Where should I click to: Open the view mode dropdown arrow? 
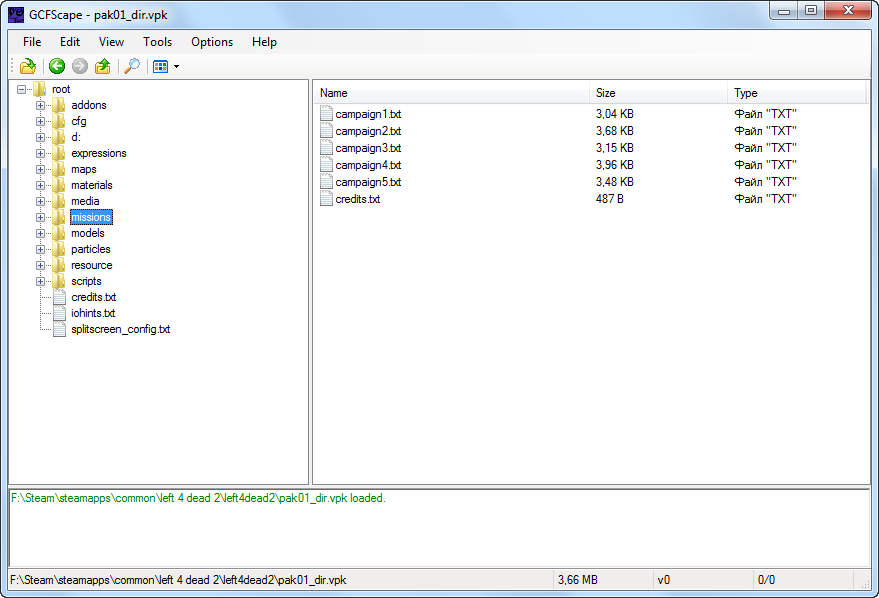tap(177, 67)
